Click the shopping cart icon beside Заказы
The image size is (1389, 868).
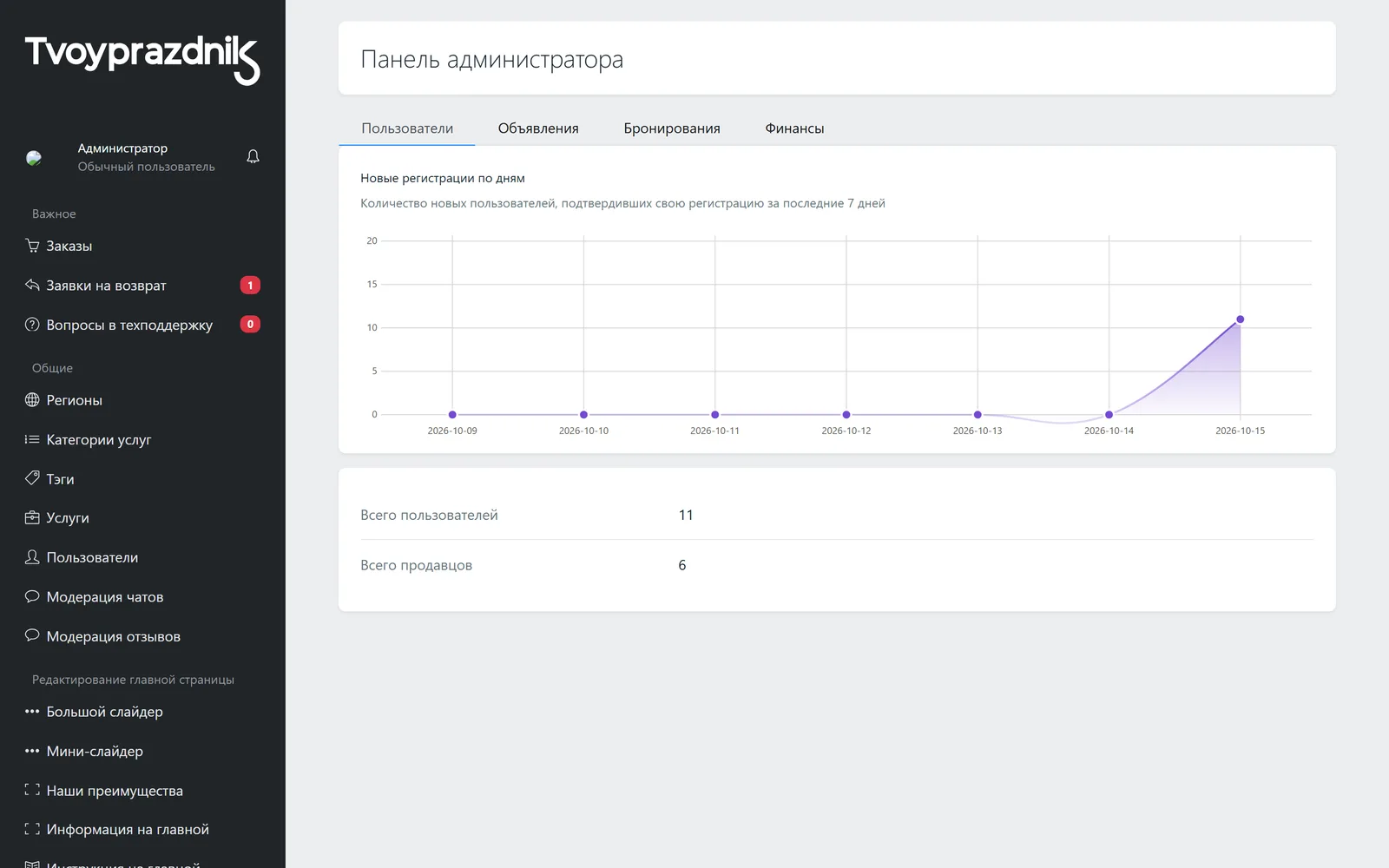pyautogui.click(x=32, y=246)
